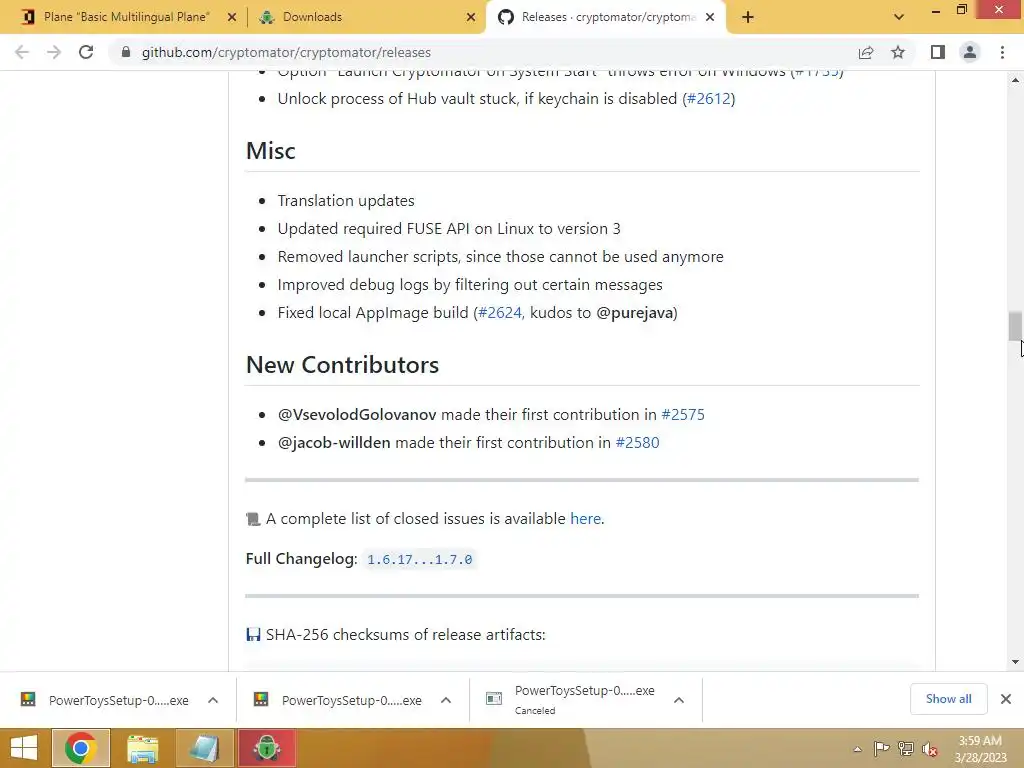Click the vertical scrollbar thumb
The width and height of the screenshot is (1024, 768).
click(1015, 326)
